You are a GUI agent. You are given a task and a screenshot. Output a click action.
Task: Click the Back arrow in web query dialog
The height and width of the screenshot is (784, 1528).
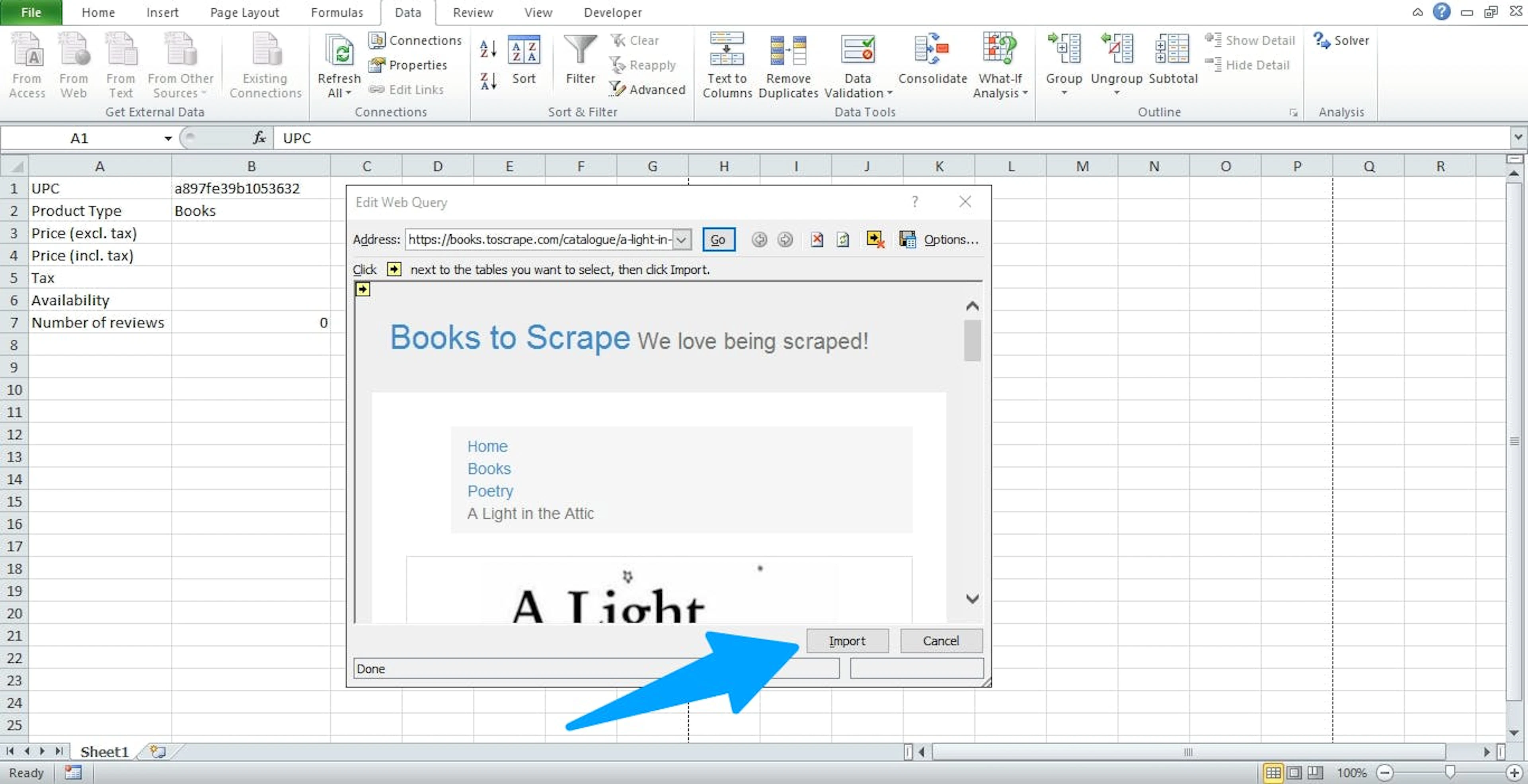(x=759, y=239)
